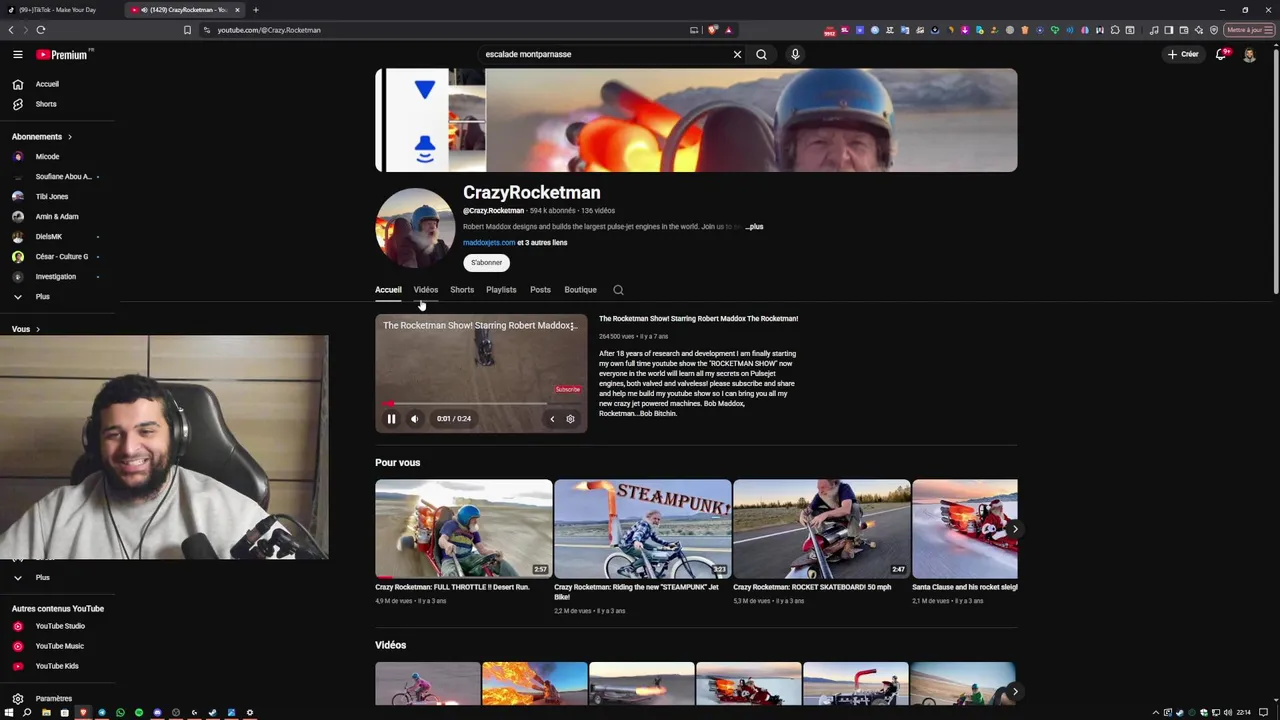This screenshot has width=1280, height=720.
Task: Mute the featured video player
Action: (x=415, y=419)
